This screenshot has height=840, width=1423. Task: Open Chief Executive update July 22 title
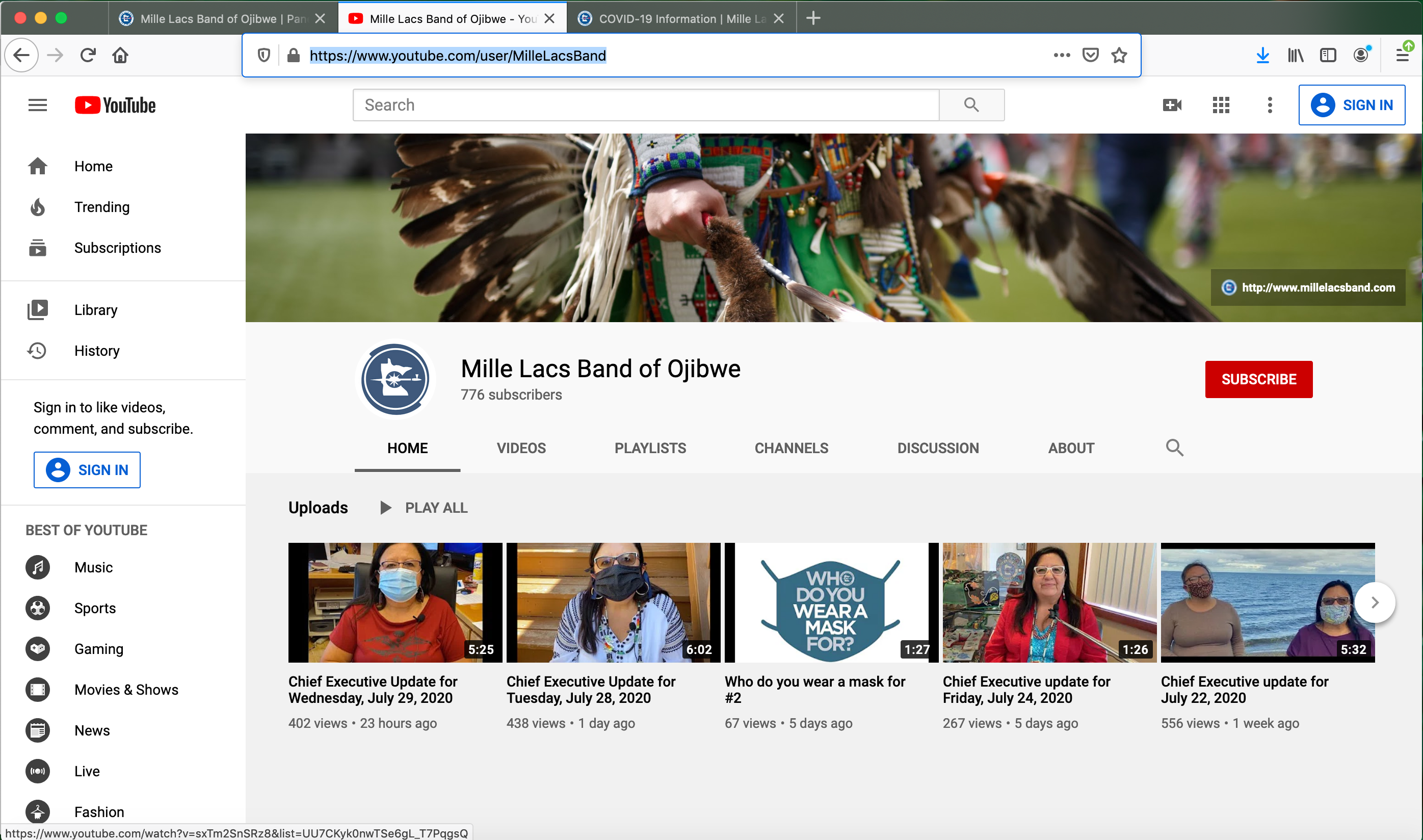[1244, 690]
